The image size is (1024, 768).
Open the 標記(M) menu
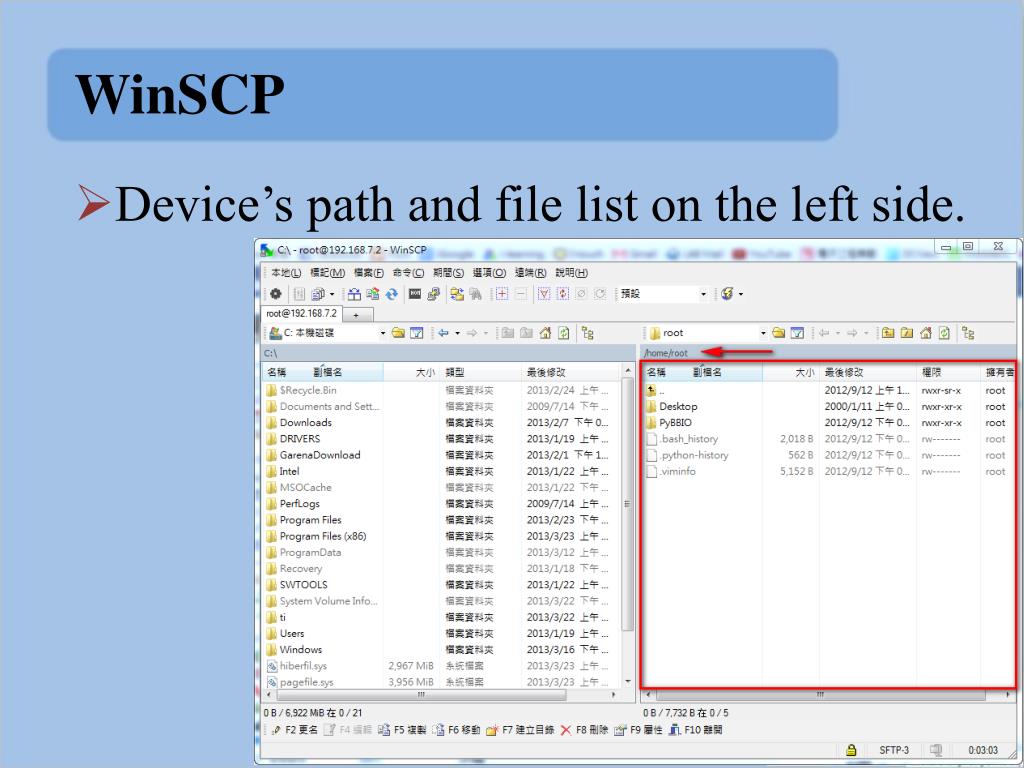(x=327, y=273)
